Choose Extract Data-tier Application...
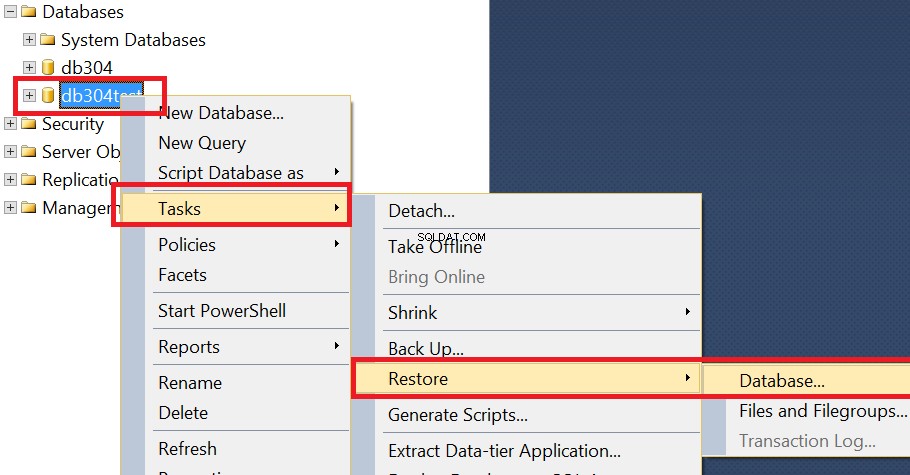Viewport: 910px width, 475px height. 527,451
